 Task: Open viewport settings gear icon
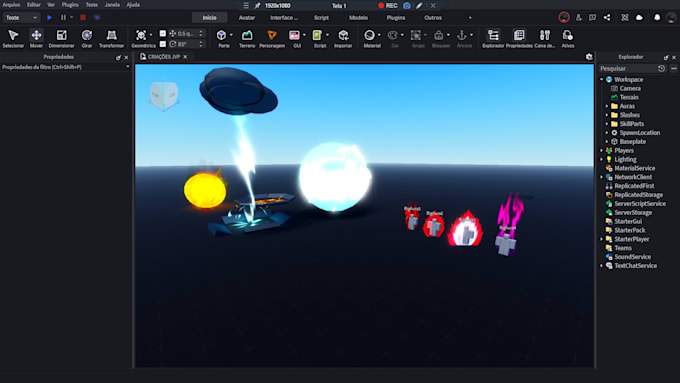[x=589, y=57]
